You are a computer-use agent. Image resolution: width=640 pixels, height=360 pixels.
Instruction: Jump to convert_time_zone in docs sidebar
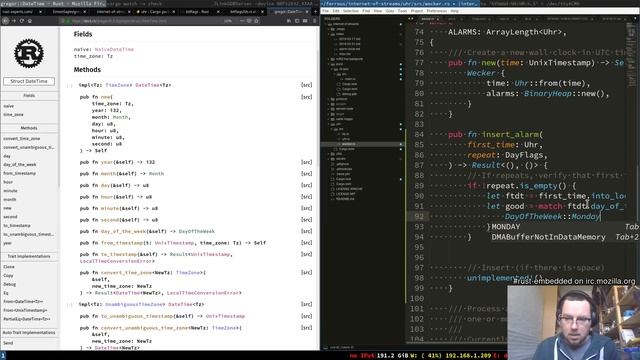point(22,138)
